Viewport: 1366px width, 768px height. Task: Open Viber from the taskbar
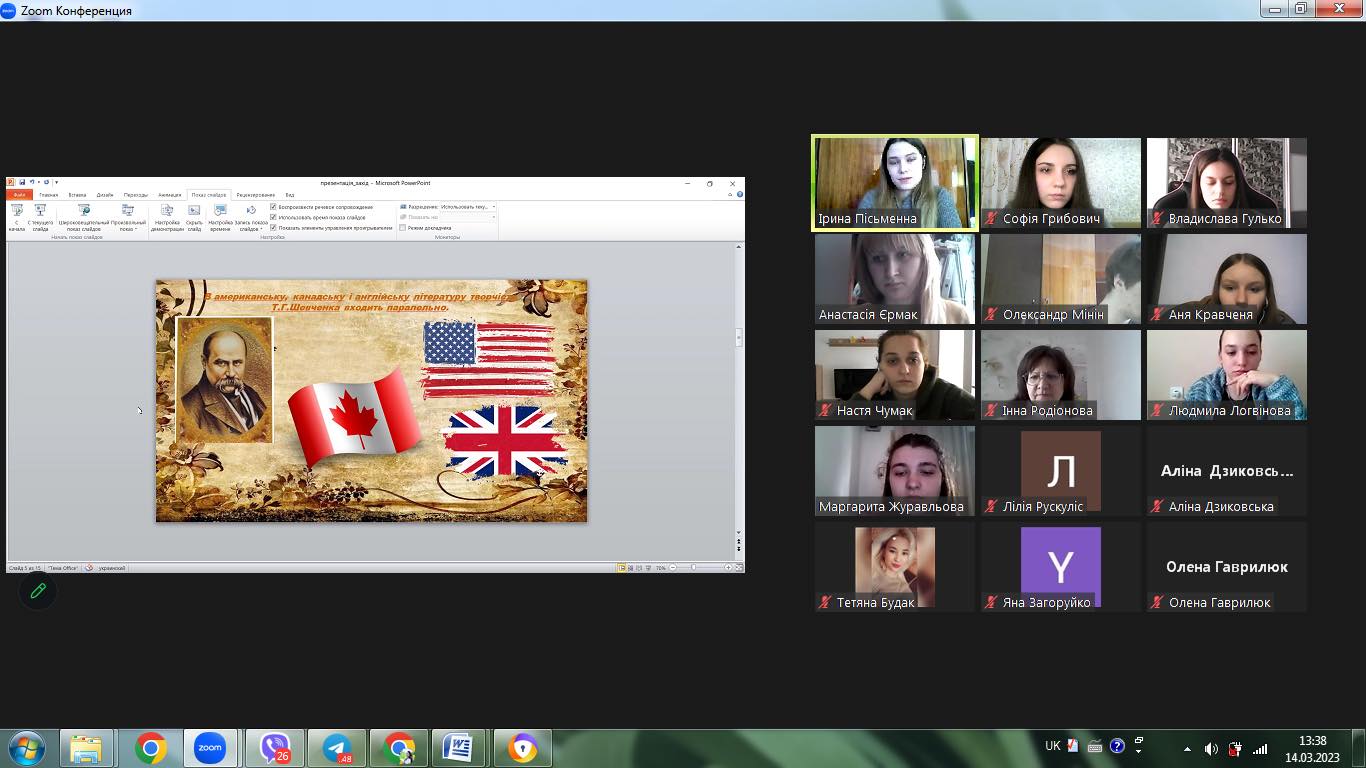tap(274, 747)
